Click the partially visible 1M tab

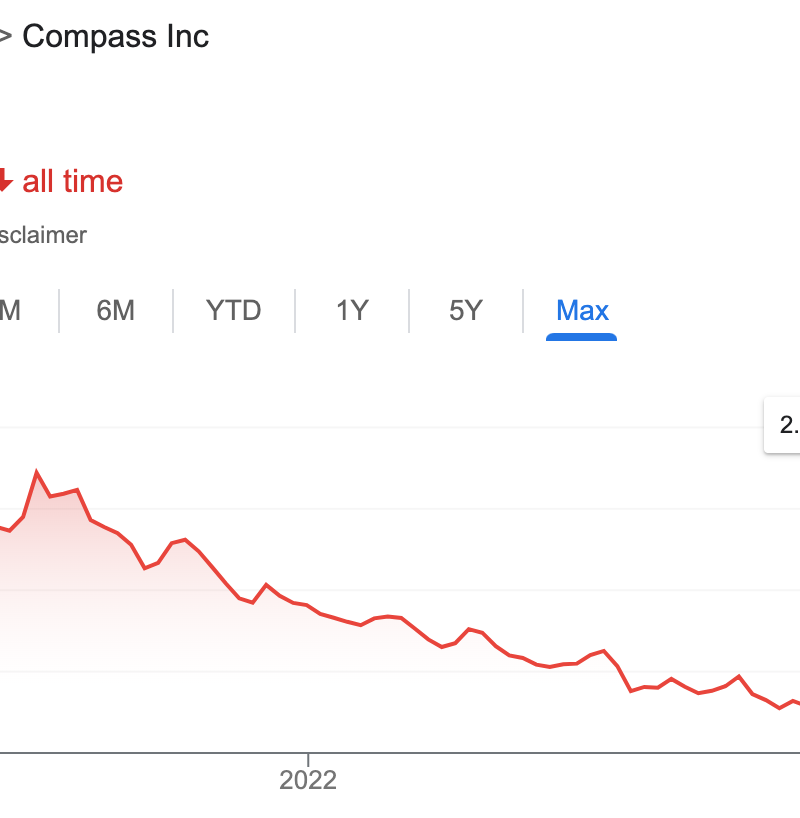coord(10,310)
